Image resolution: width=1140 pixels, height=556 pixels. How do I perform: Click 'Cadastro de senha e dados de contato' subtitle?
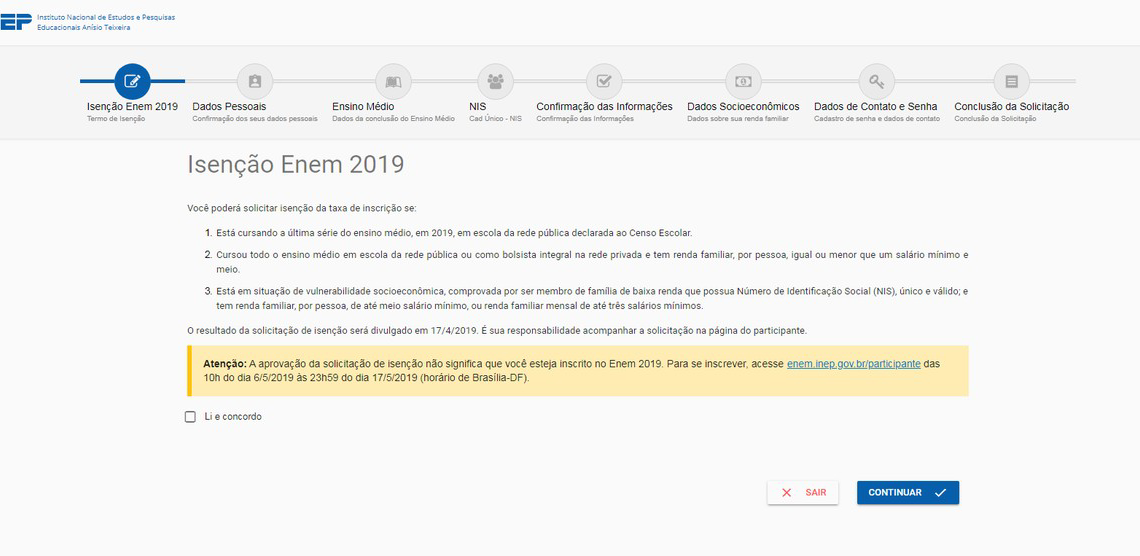[x=877, y=119]
